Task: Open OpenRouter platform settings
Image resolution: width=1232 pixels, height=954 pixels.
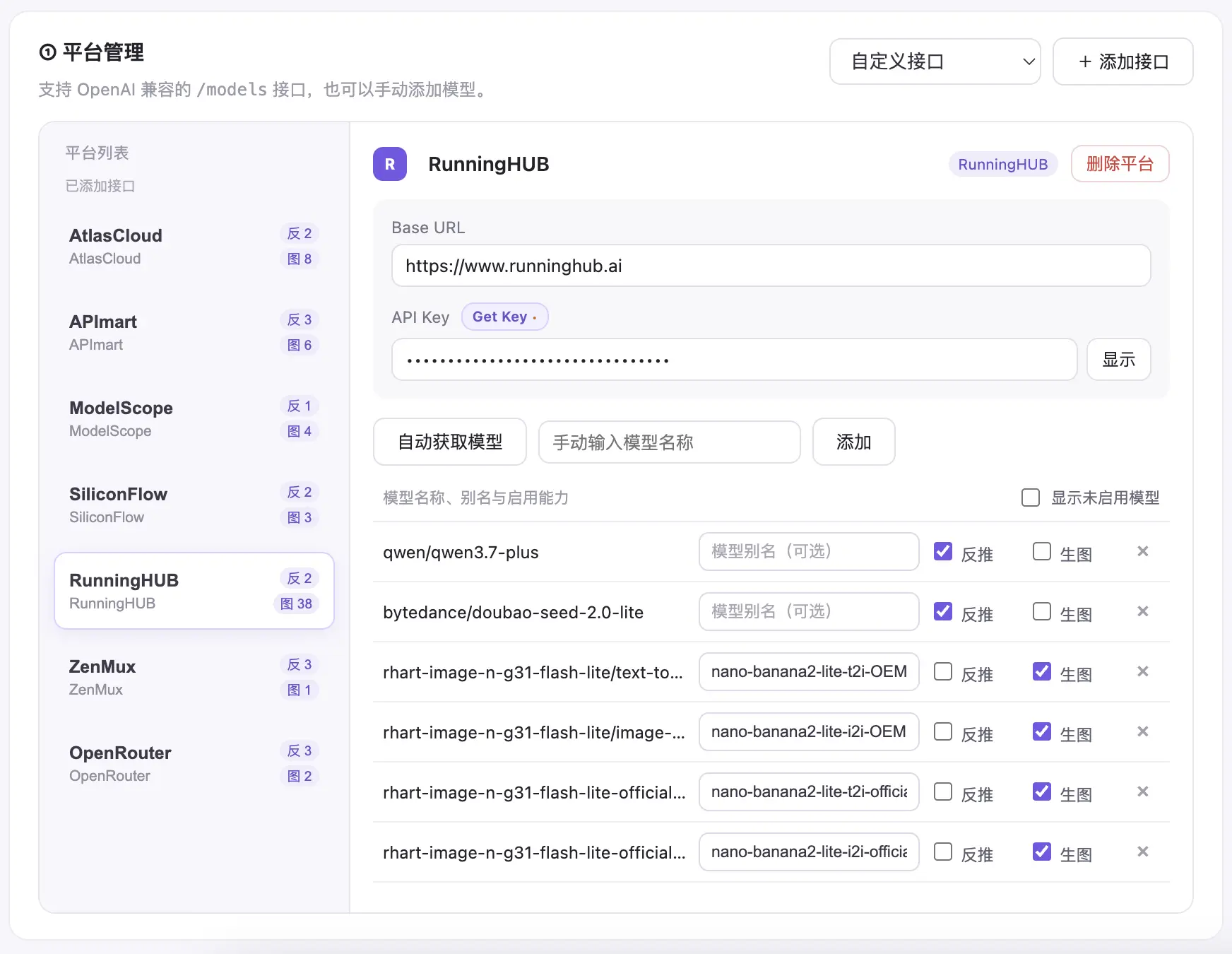Action: pos(194,763)
